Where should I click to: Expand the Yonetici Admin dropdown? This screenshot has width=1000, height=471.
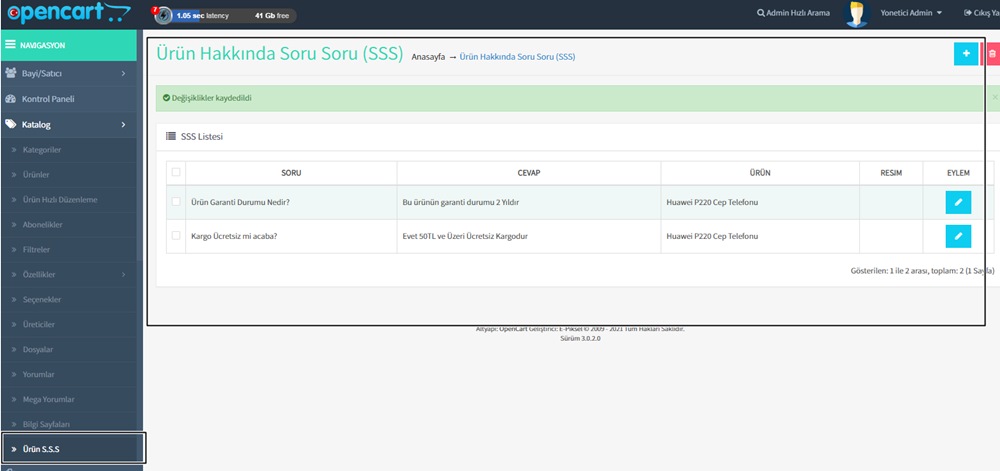coord(911,13)
